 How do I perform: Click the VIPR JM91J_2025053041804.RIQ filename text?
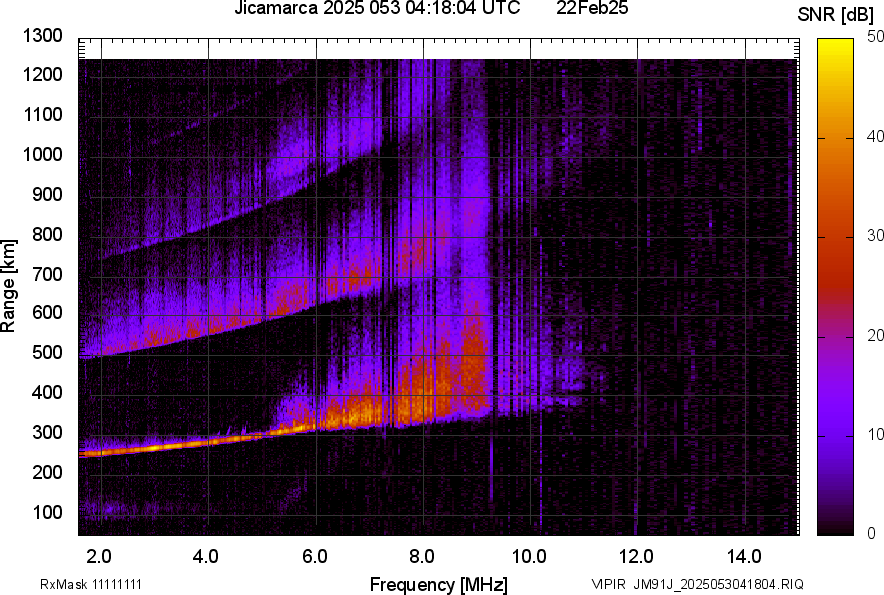[x=697, y=584]
